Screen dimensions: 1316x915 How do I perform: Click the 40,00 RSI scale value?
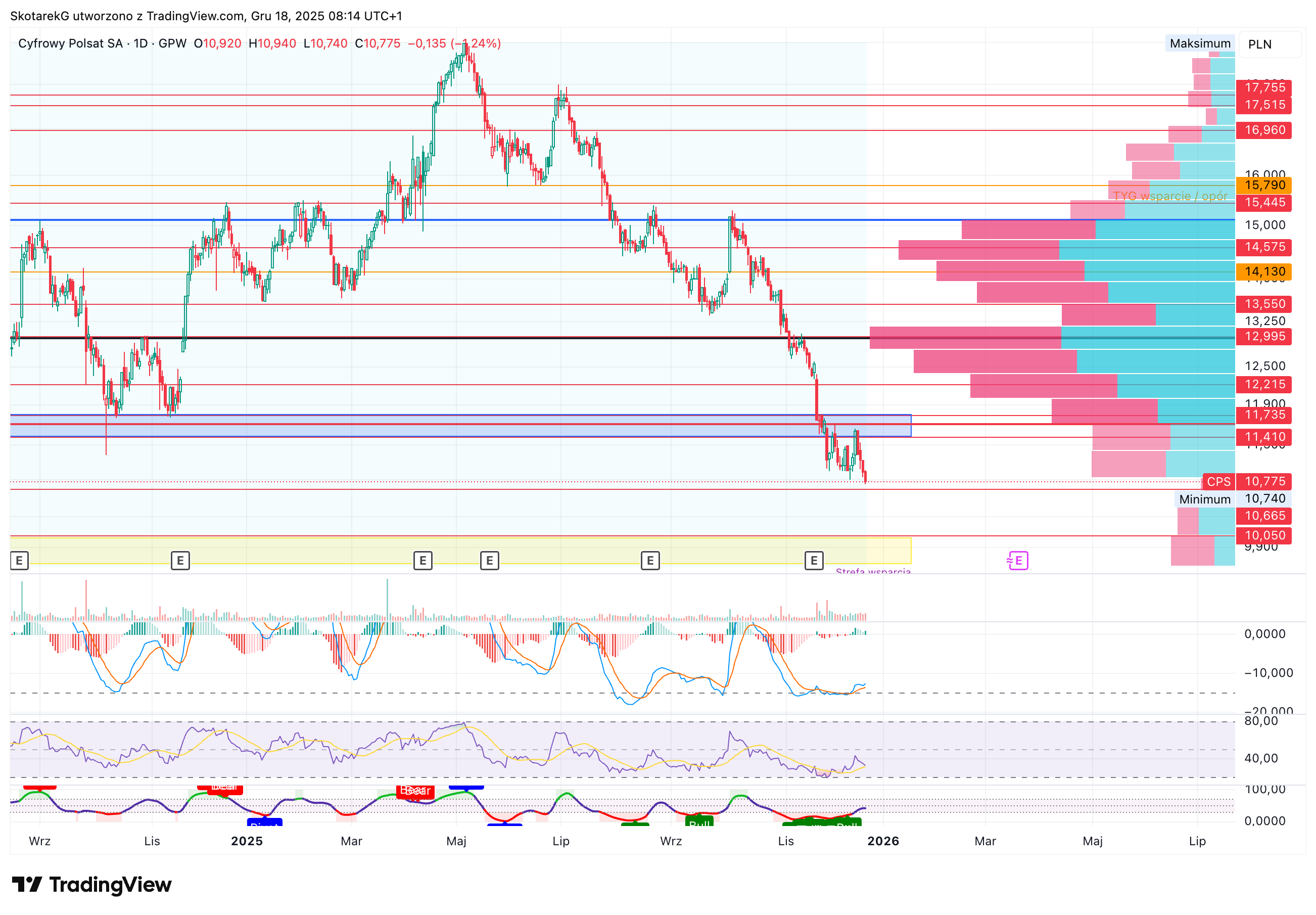pos(1261,758)
